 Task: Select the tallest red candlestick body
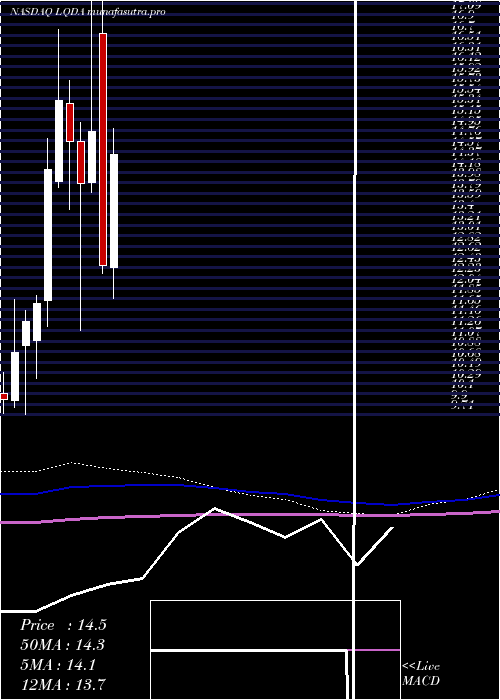click(x=103, y=149)
